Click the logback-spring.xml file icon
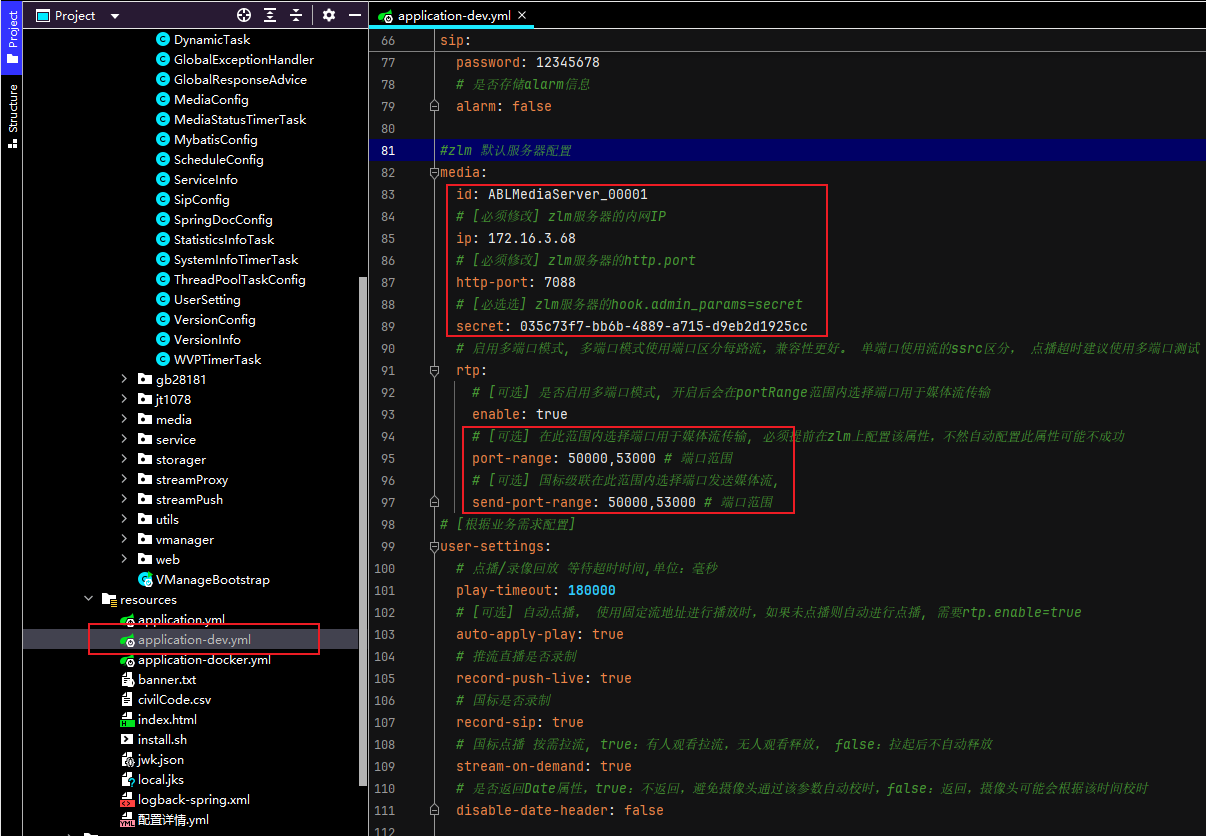This screenshot has height=836, width=1206. click(127, 799)
